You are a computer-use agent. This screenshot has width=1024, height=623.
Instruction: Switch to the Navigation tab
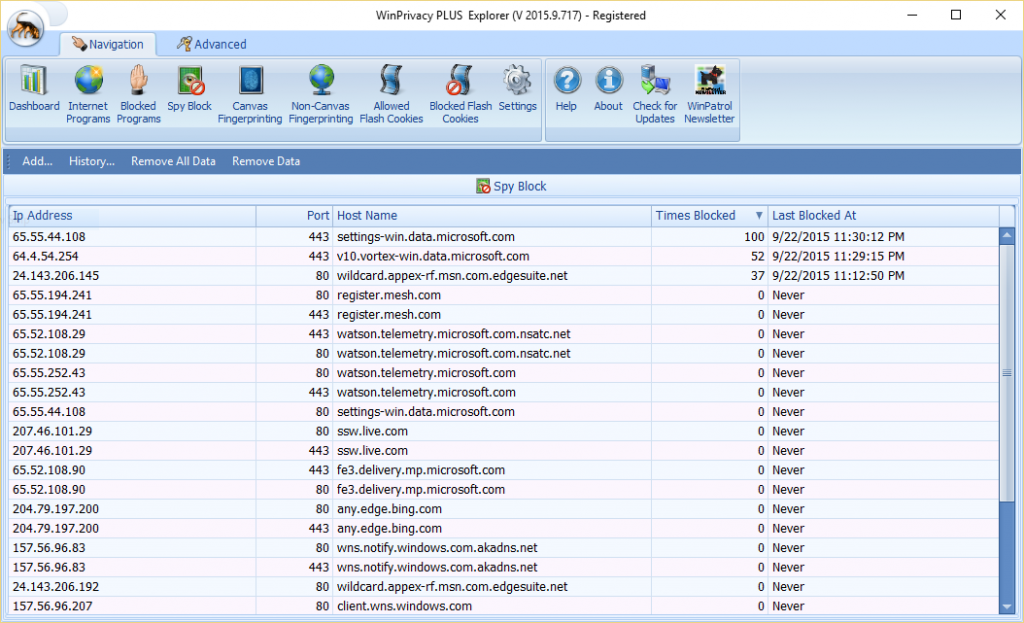coord(108,44)
